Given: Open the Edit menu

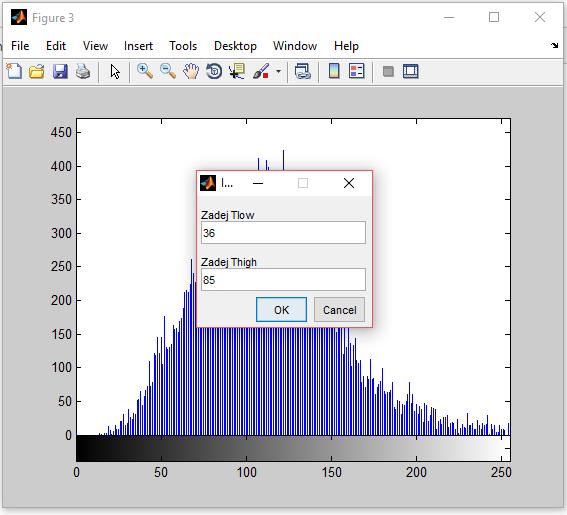Looking at the screenshot, I should pyautogui.click(x=56, y=46).
